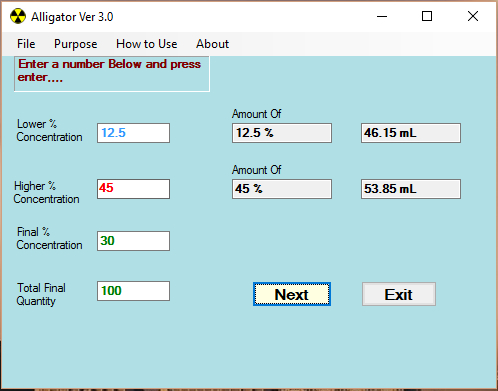Open the File menu
Screen dimensions: 498x391
tap(26, 44)
